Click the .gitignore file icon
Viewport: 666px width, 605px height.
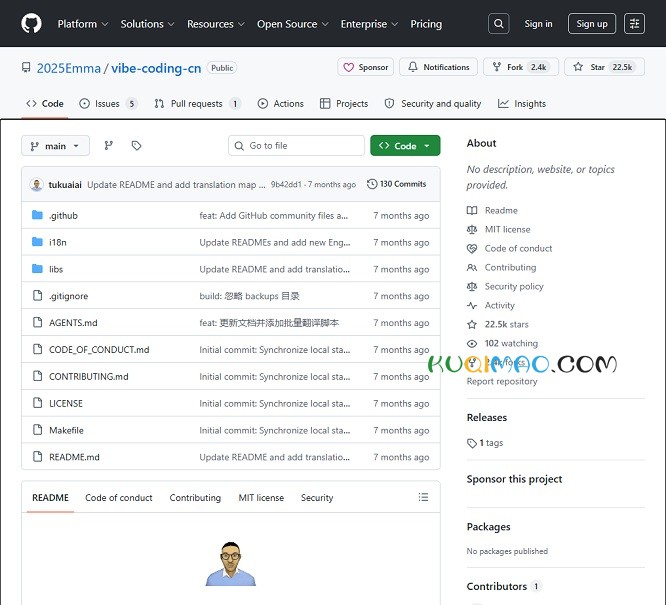(37, 295)
